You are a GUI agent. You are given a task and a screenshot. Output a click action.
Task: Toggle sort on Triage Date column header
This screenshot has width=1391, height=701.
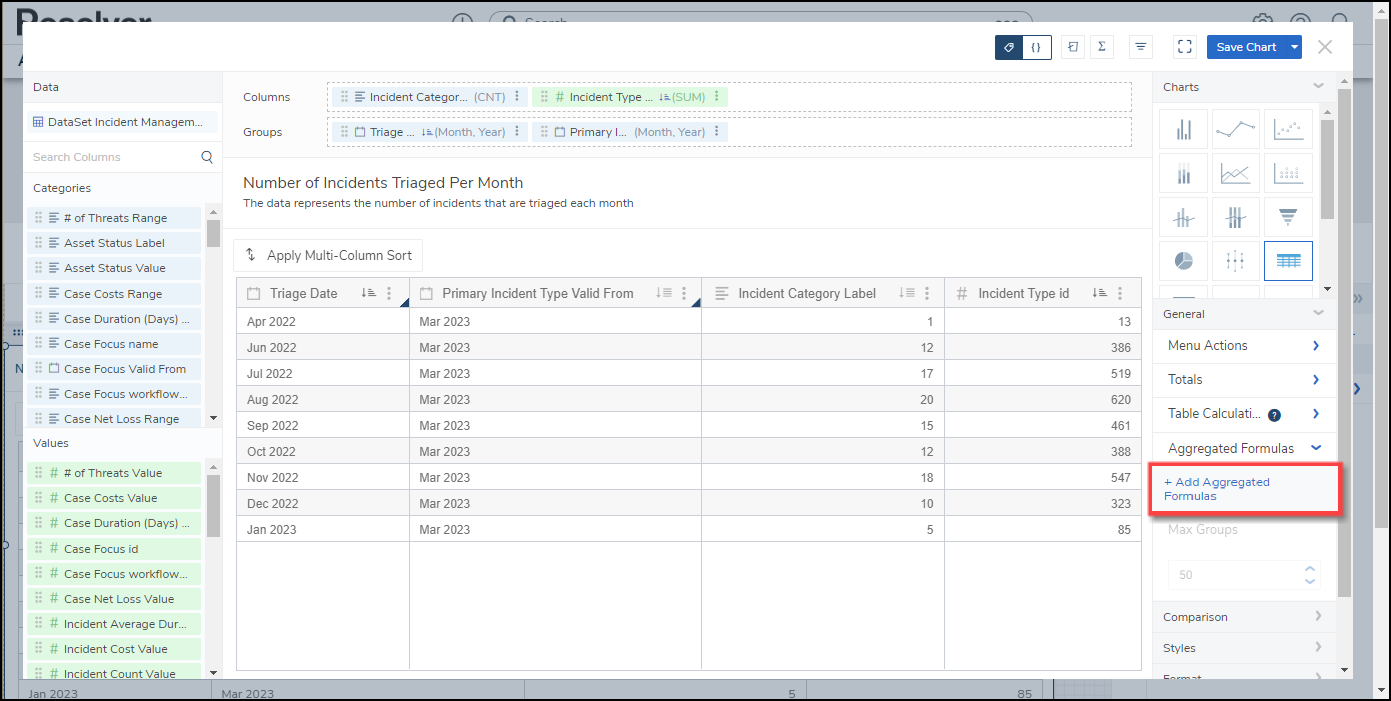point(368,294)
